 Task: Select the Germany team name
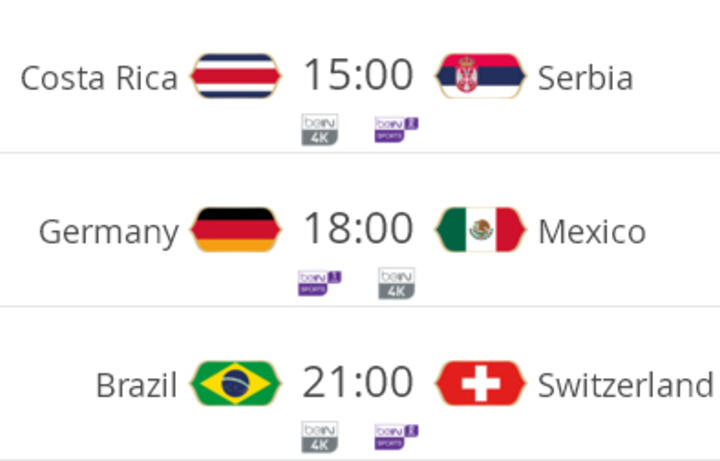(108, 232)
